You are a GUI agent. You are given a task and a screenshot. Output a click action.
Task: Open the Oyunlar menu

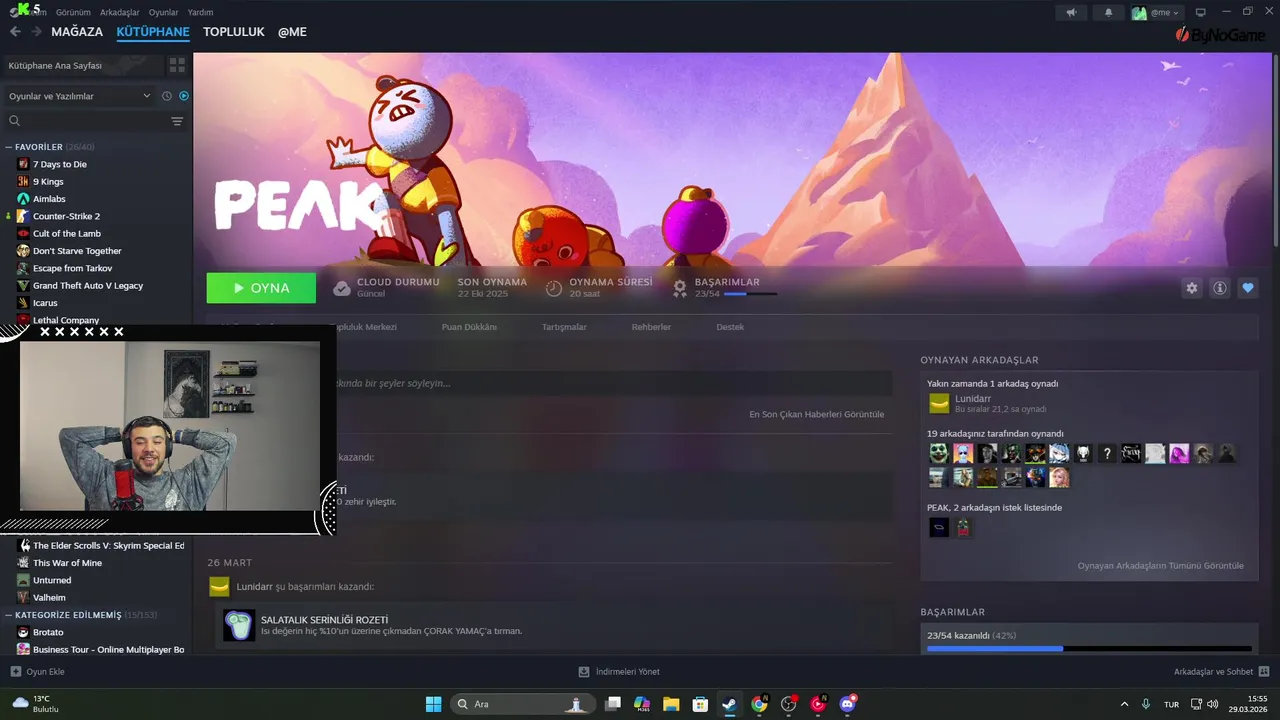click(163, 12)
